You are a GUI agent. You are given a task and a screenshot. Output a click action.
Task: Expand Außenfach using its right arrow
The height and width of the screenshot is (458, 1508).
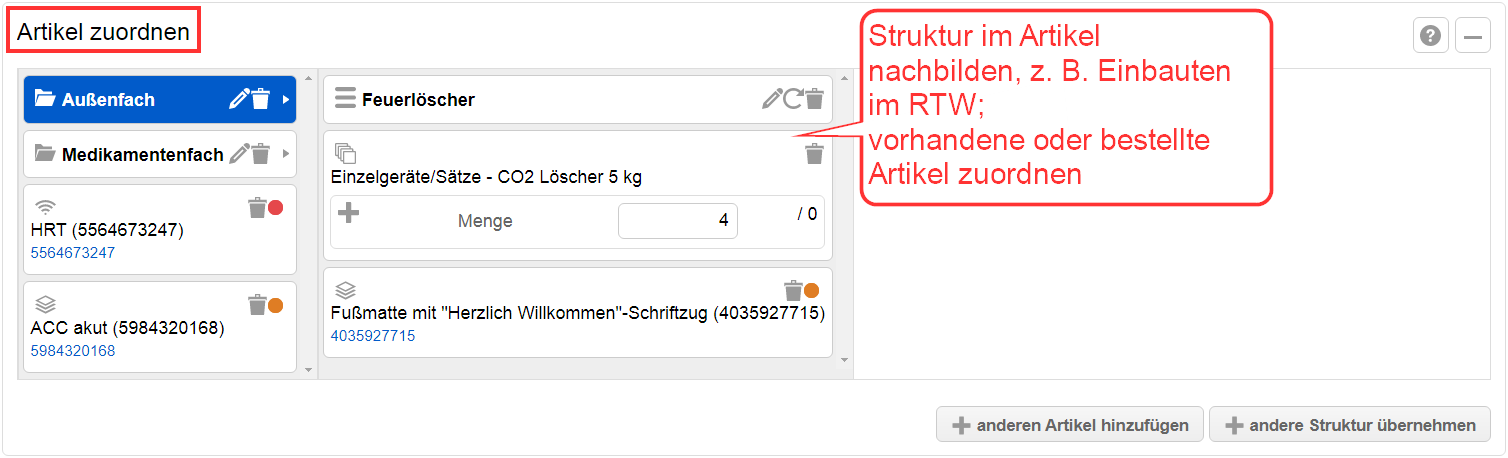(x=285, y=99)
